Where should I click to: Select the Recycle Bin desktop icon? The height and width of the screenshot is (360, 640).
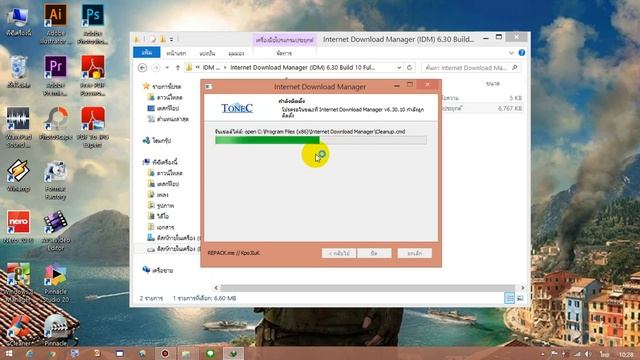(18, 72)
